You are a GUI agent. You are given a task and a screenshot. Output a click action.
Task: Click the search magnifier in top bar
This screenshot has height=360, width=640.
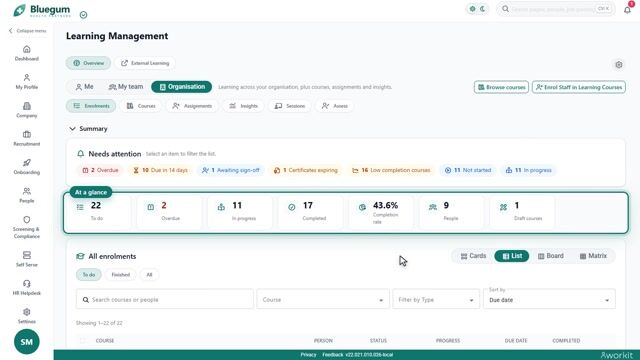pyautogui.click(x=505, y=9)
